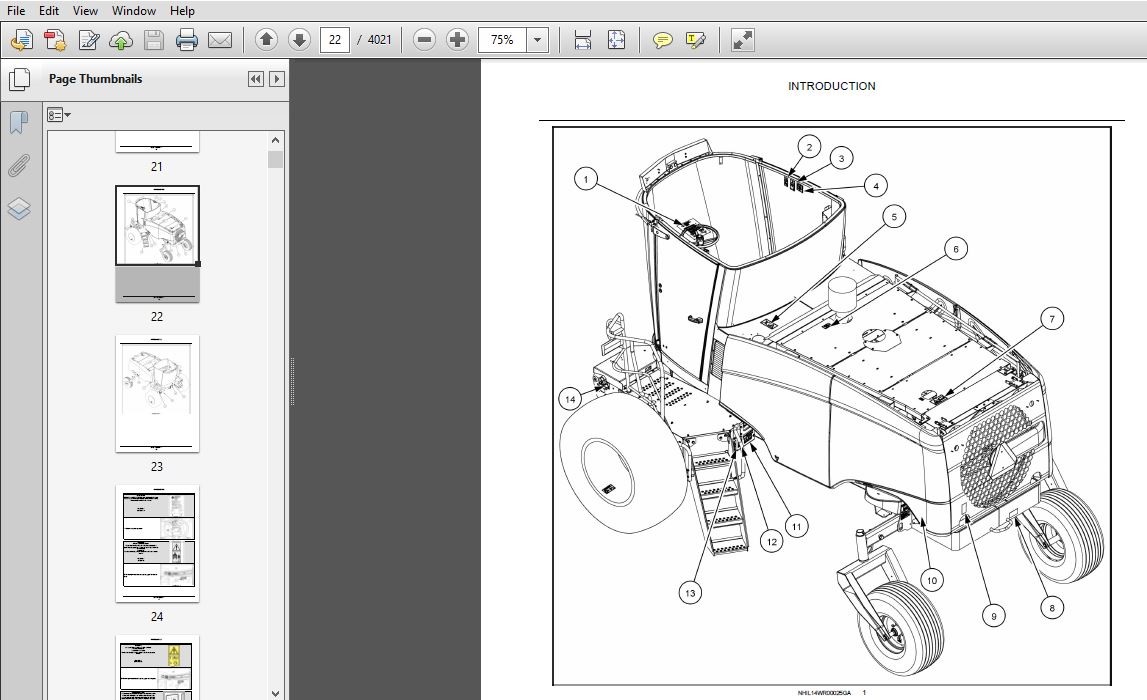Image resolution: width=1147 pixels, height=700 pixels.
Task: Click the Open file toolbar icon
Action: (22, 39)
